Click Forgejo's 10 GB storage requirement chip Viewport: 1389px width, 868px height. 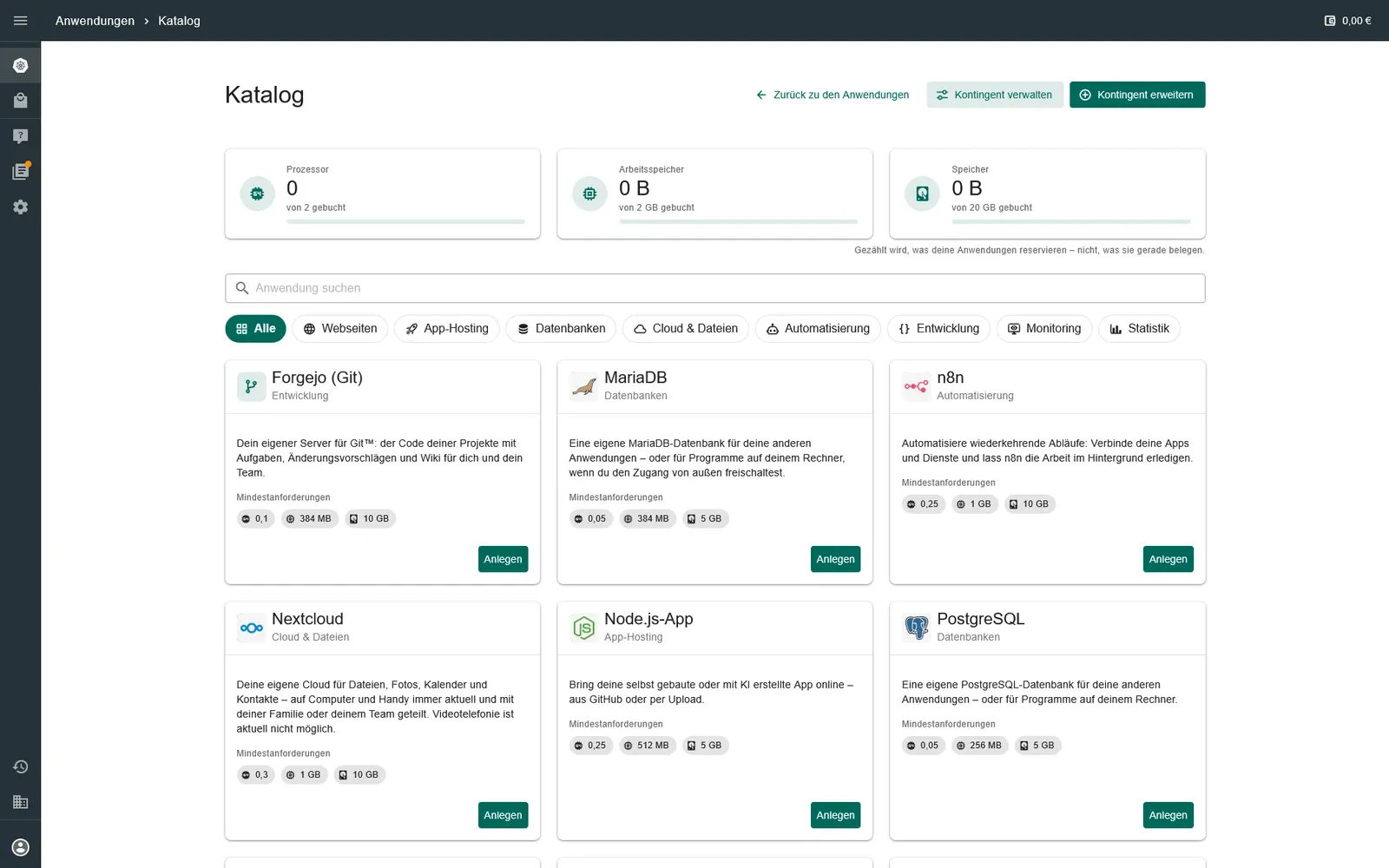tap(369, 519)
